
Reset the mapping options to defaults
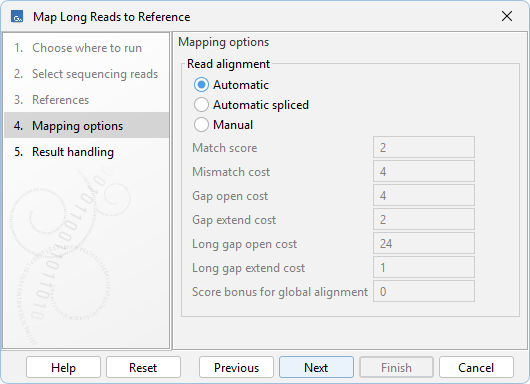point(143,367)
